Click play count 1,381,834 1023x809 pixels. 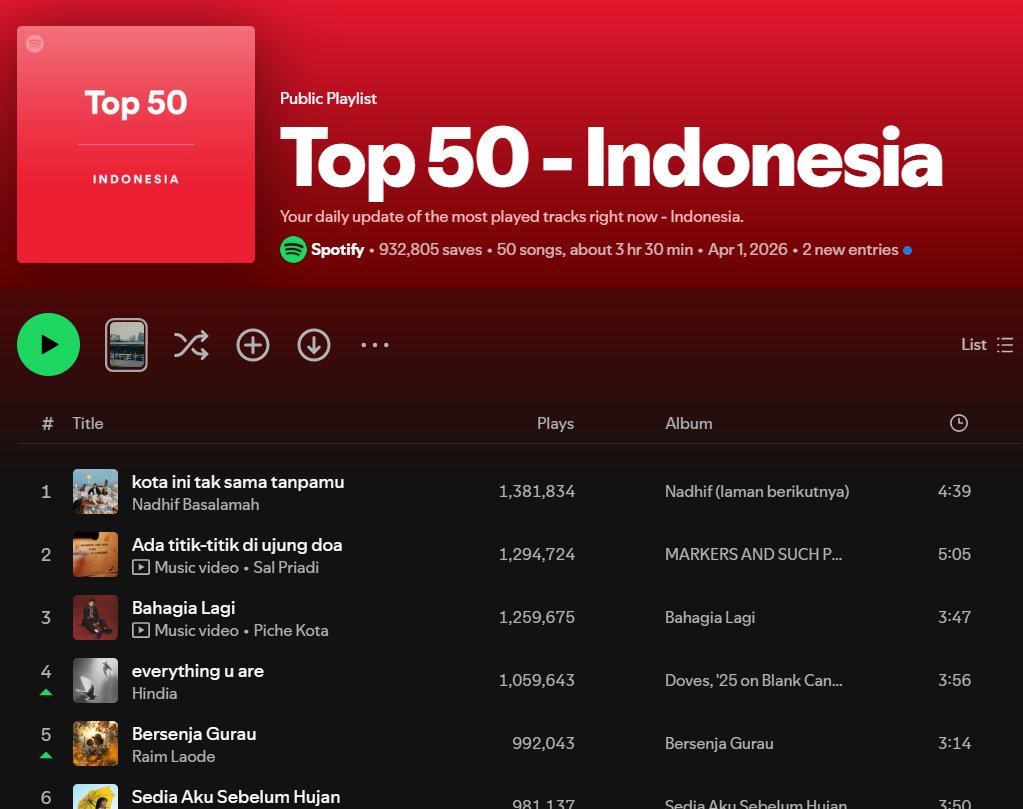(x=536, y=491)
